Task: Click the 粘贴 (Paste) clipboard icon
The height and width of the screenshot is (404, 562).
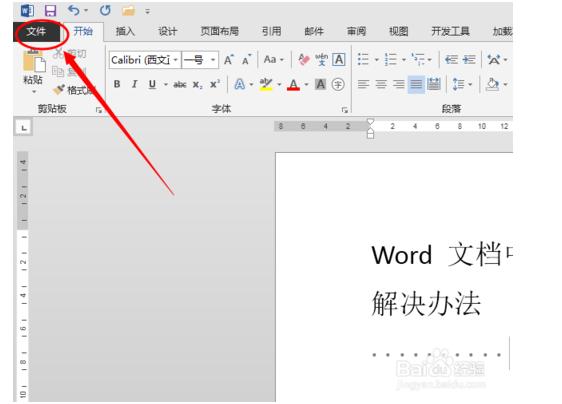Action: [x=34, y=61]
